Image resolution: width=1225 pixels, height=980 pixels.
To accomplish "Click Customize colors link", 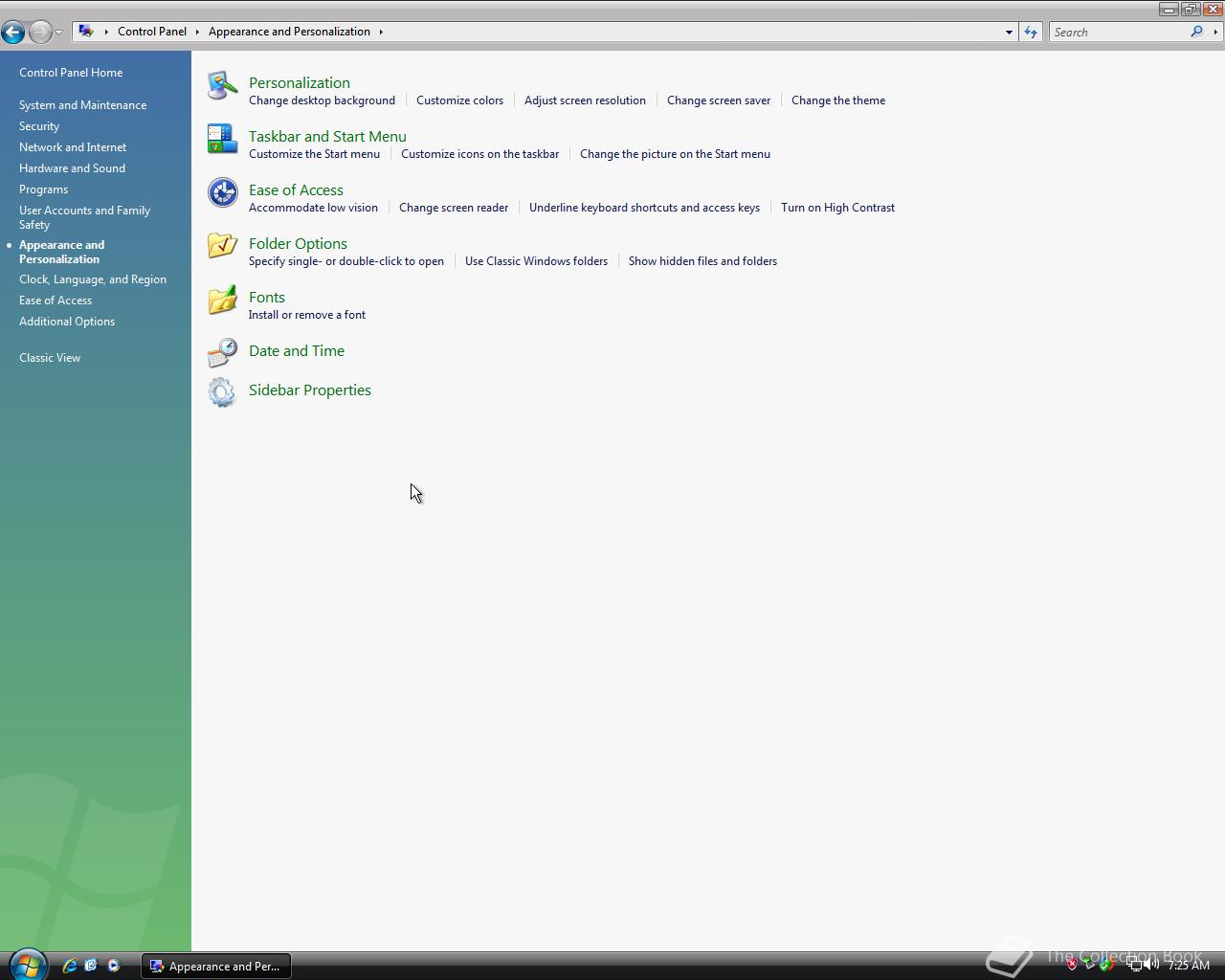I will [459, 100].
